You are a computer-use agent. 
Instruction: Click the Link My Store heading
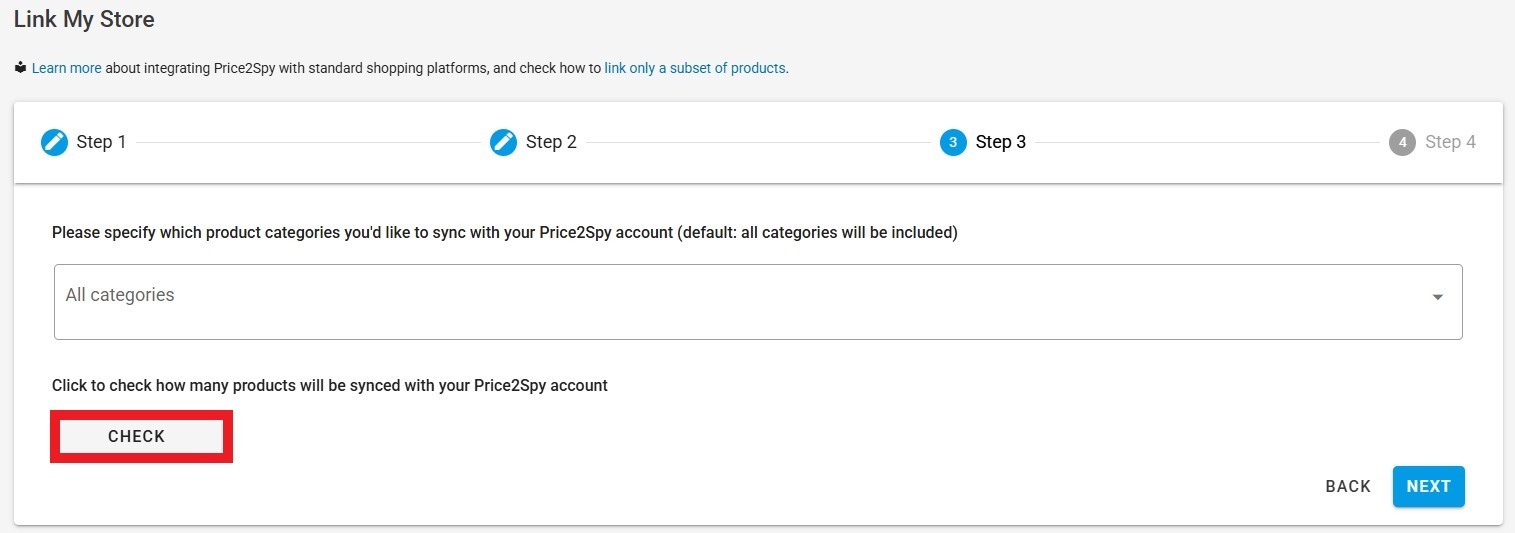pyautogui.click(x=84, y=18)
